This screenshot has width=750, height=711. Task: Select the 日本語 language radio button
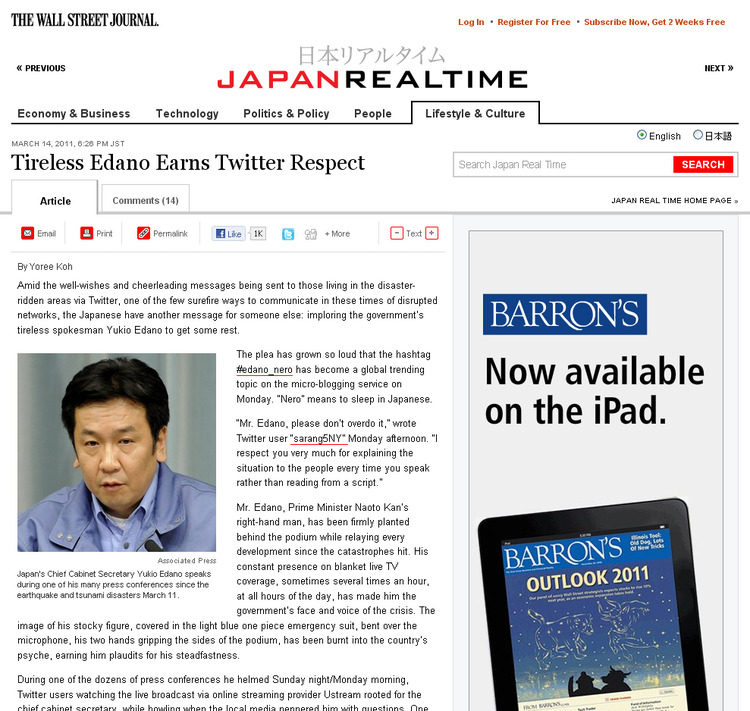tap(698, 135)
